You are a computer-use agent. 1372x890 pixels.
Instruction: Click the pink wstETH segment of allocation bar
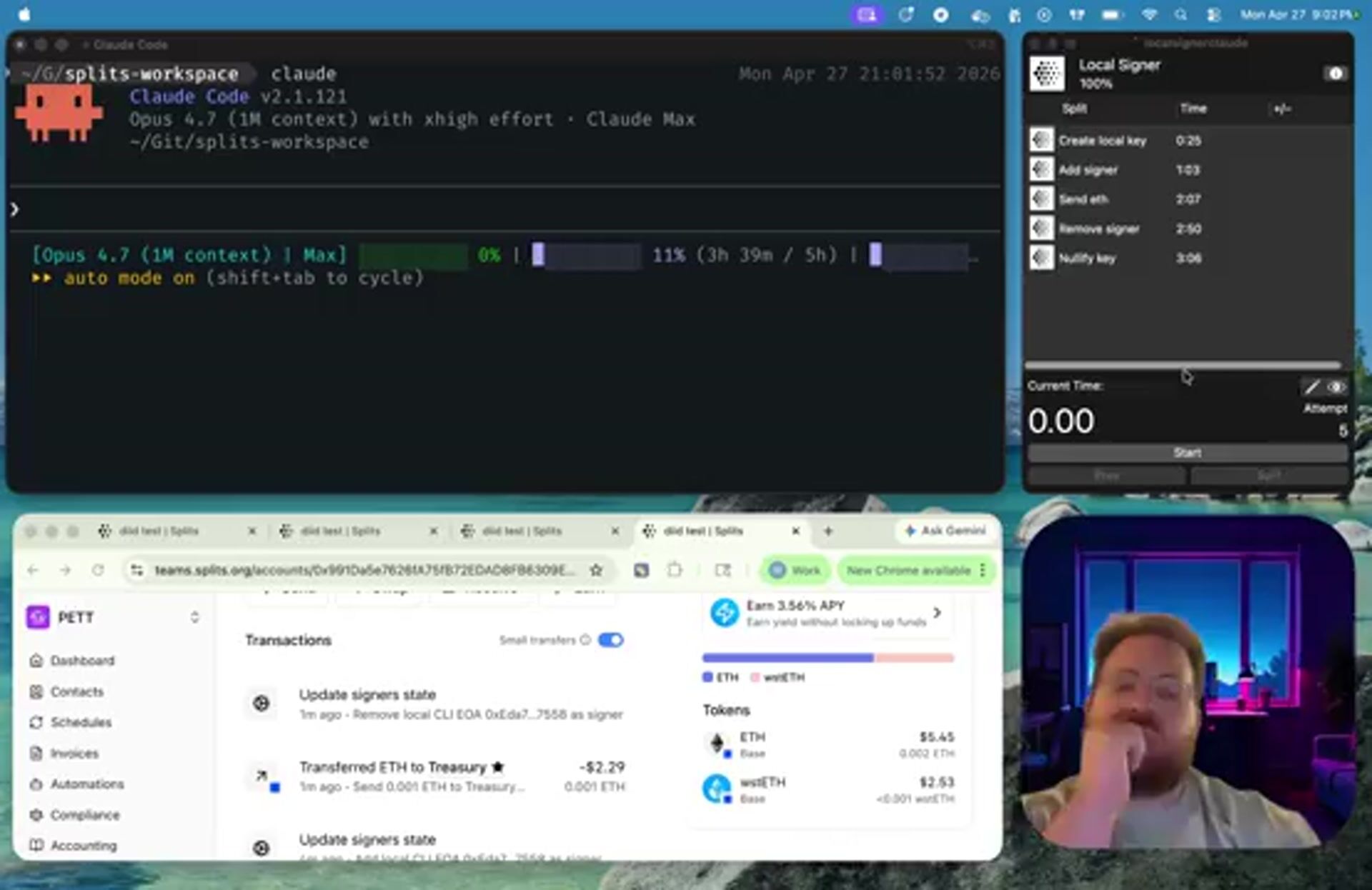click(x=914, y=658)
